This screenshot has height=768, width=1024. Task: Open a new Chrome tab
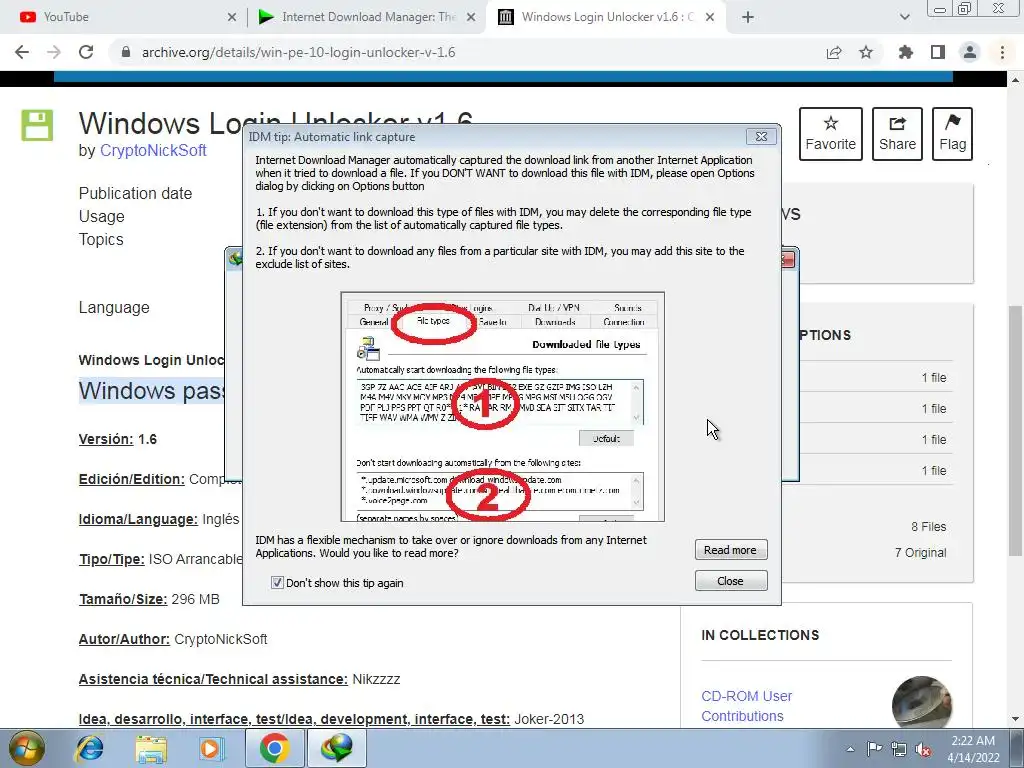(x=748, y=18)
